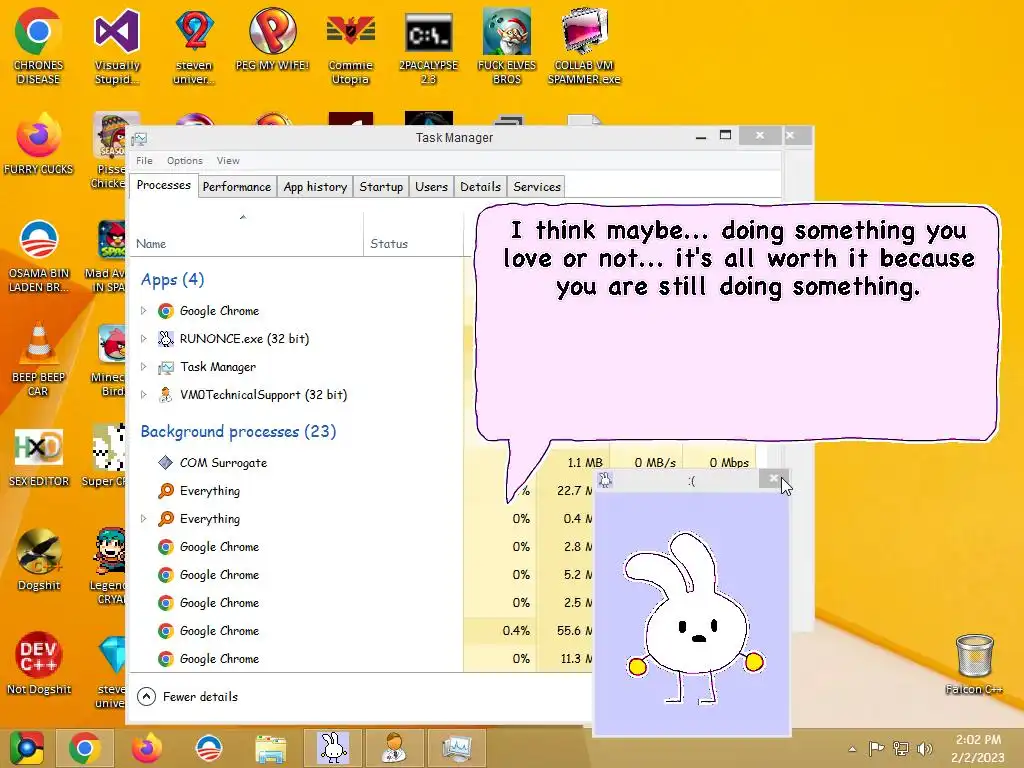The height and width of the screenshot is (768, 1024).
Task: Click the Obama logo taskbar icon
Action: click(x=208, y=748)
